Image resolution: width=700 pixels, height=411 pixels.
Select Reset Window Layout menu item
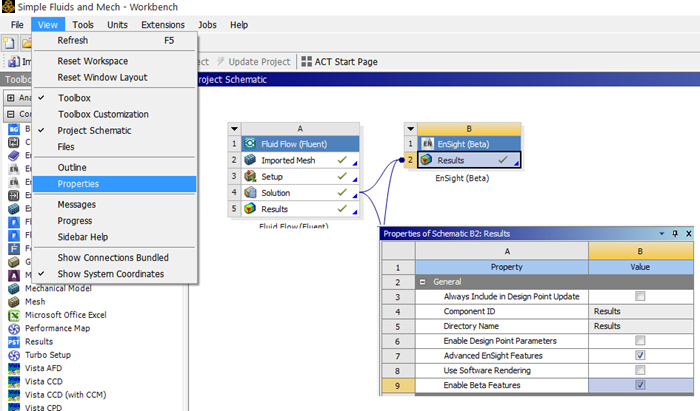coord(114,77)
